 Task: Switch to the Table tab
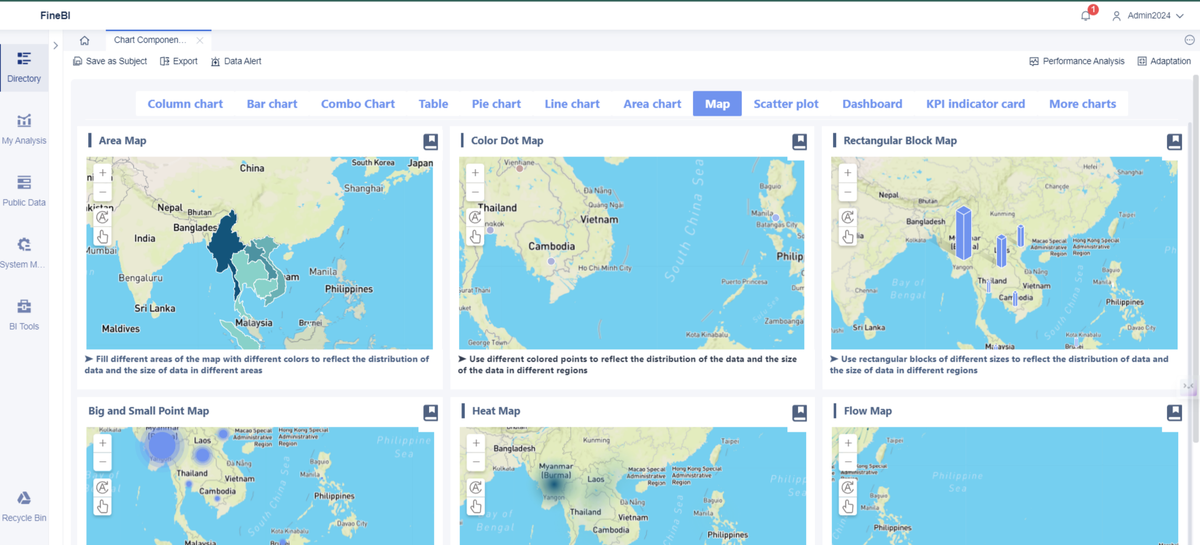coord(433,104)
